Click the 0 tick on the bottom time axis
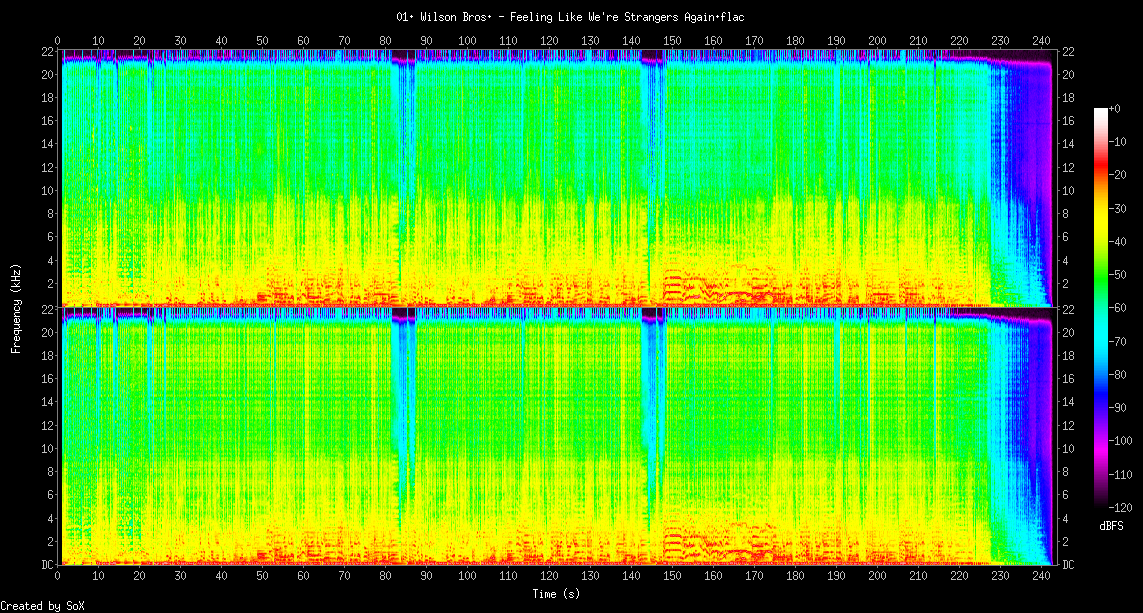This screenshot has width=1143, height=613. click(58, 577)
